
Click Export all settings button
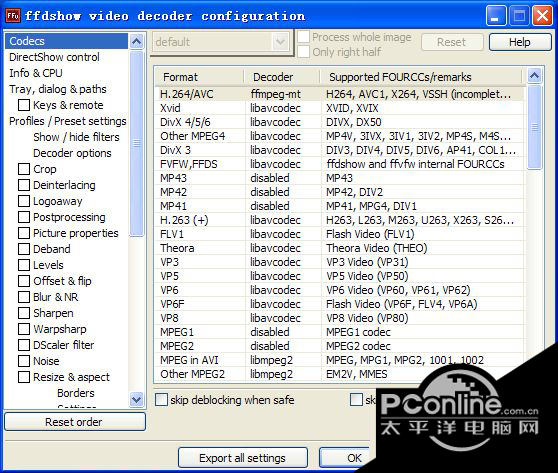coord(243,458)
